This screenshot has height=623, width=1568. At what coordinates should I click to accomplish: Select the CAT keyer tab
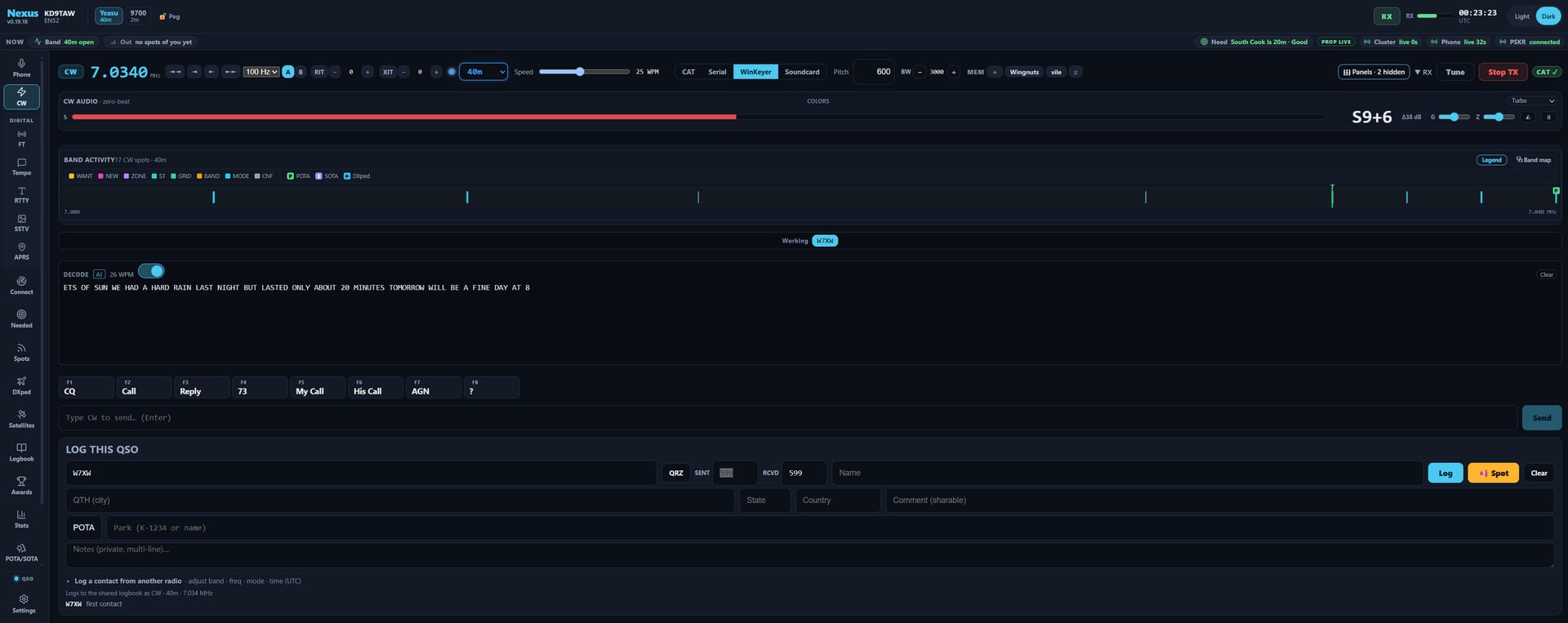tap(688, 72)
